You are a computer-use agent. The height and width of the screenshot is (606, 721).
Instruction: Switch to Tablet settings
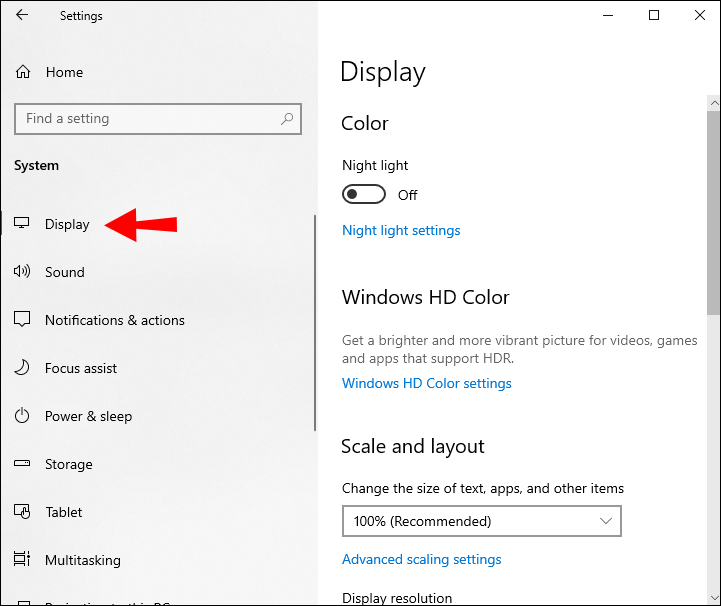63,512
